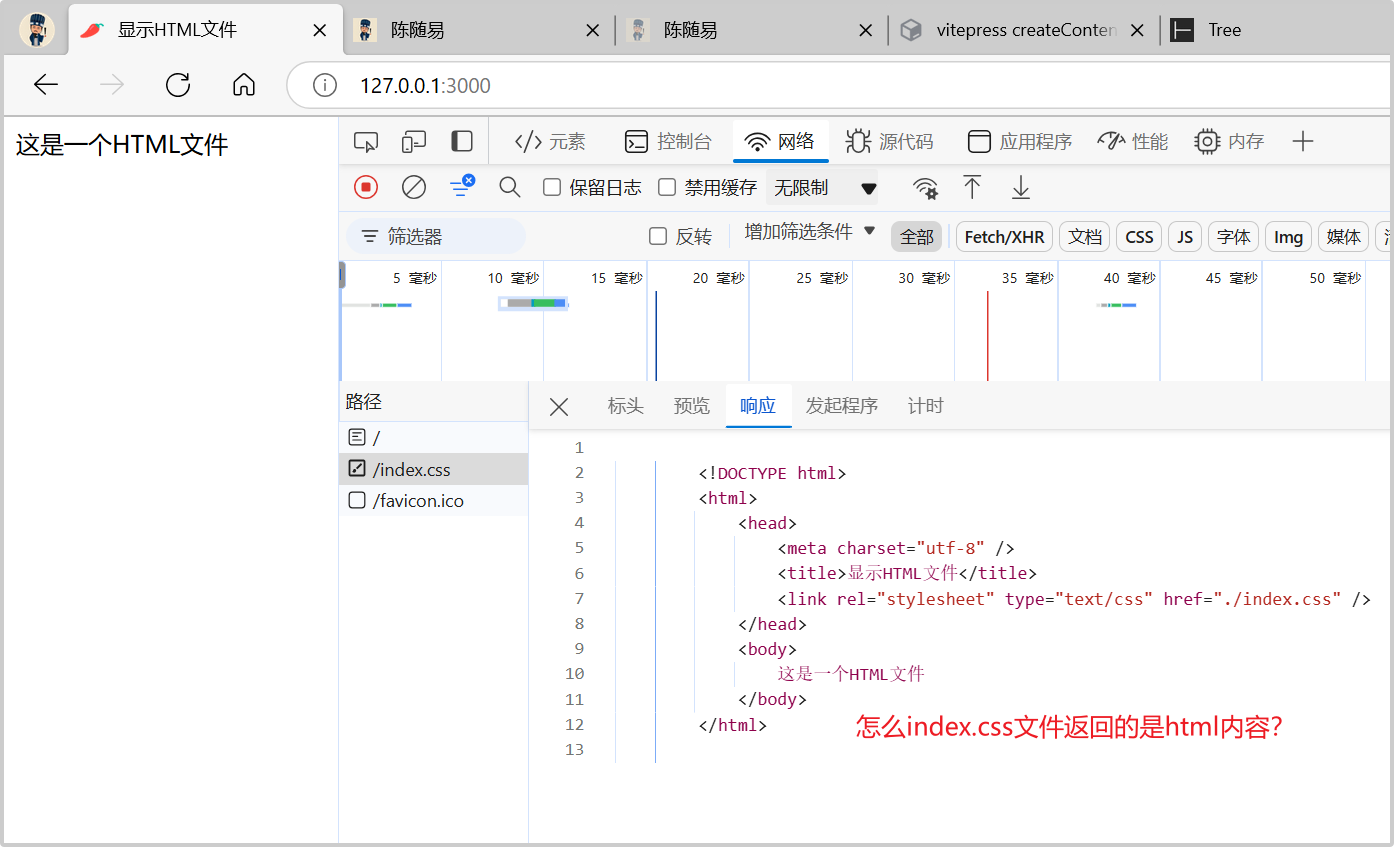Clear the network log
Viewport: 1394px width, 847px height.
[414, 187]
